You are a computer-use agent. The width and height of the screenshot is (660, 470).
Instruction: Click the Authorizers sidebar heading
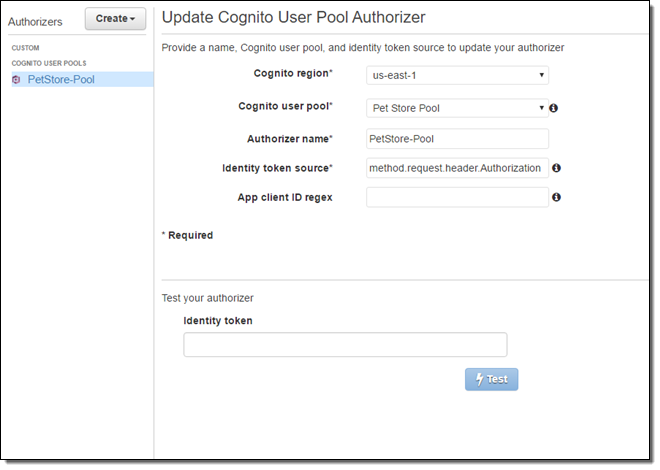[x=35, y=21]
